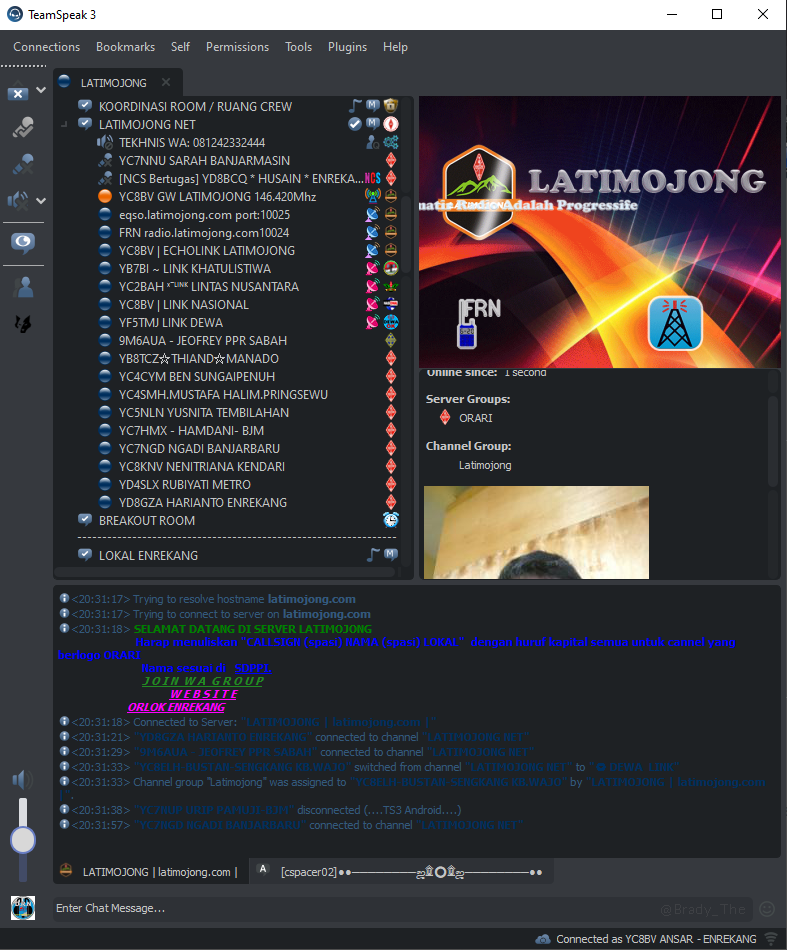The height and width of the screenshot is (950, 787).
Task: Mute microphone using left toolbar icon
Action: pos(20,163)
